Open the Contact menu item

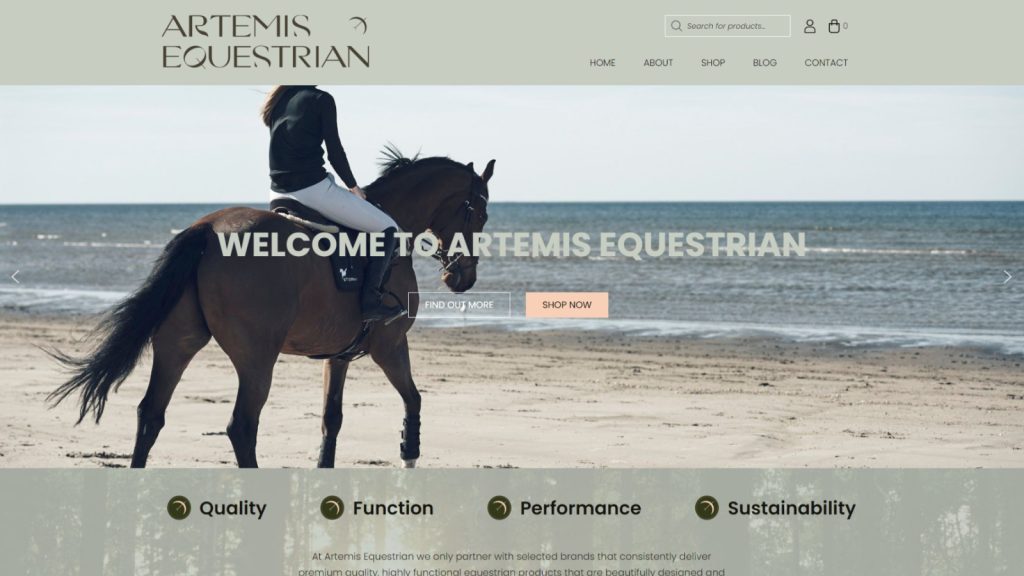[826, 63]
